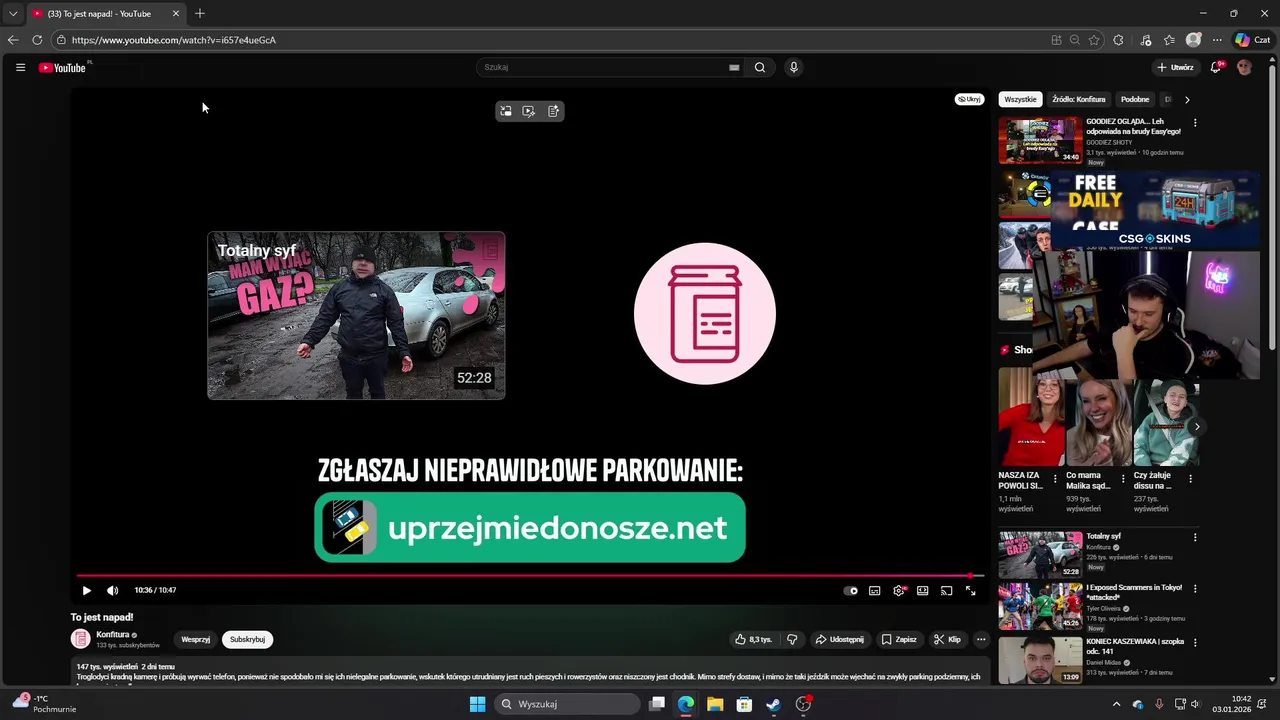Screen dimensions: 1280x720
Task: Show more filter chips with right arrow
Action: (x=1187, y=99)
